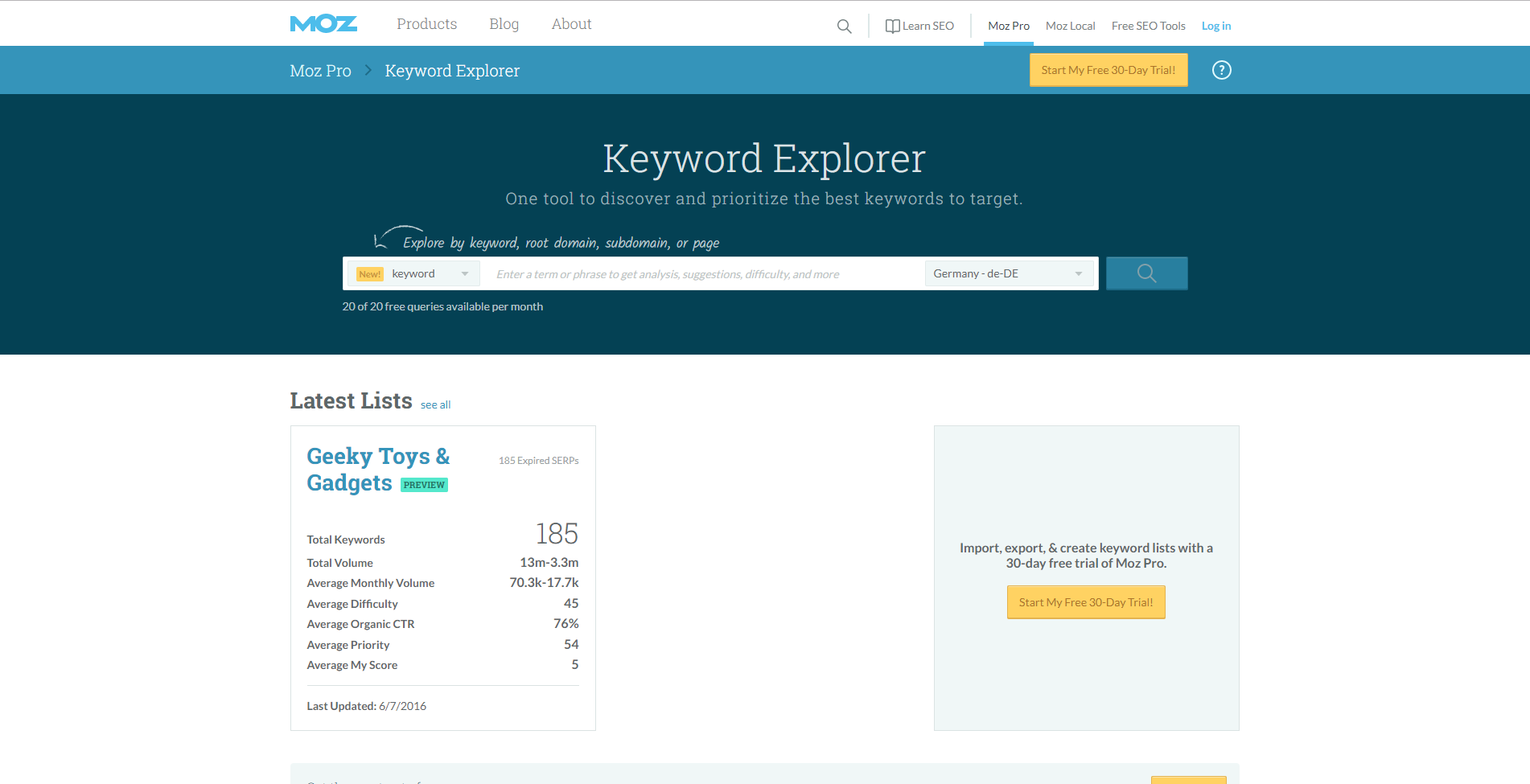Click Average Organic CTR 76% value

(x=566, y=623)
